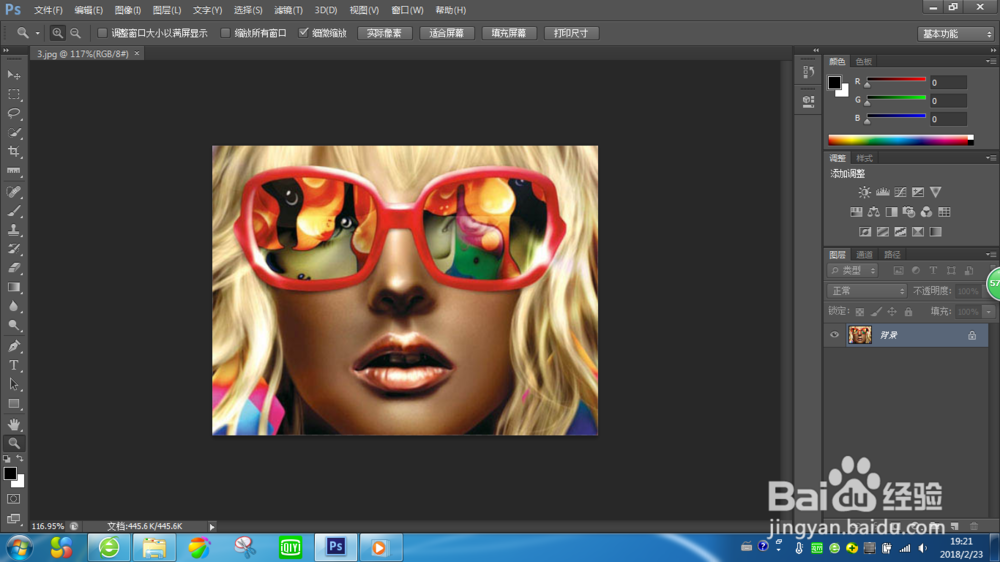The width and height of the screenshot is (1000, 562).
Task: Toggle lock position
Action: coord(892,312)
